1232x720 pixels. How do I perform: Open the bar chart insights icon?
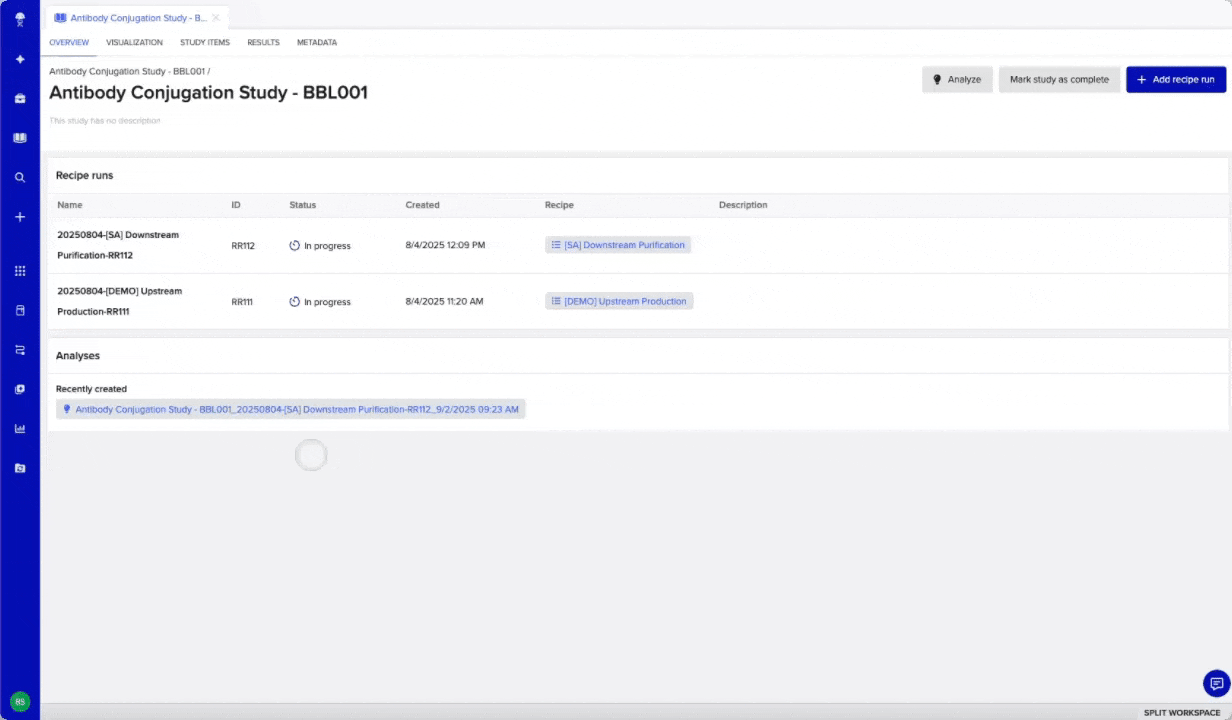click(19, 429)
